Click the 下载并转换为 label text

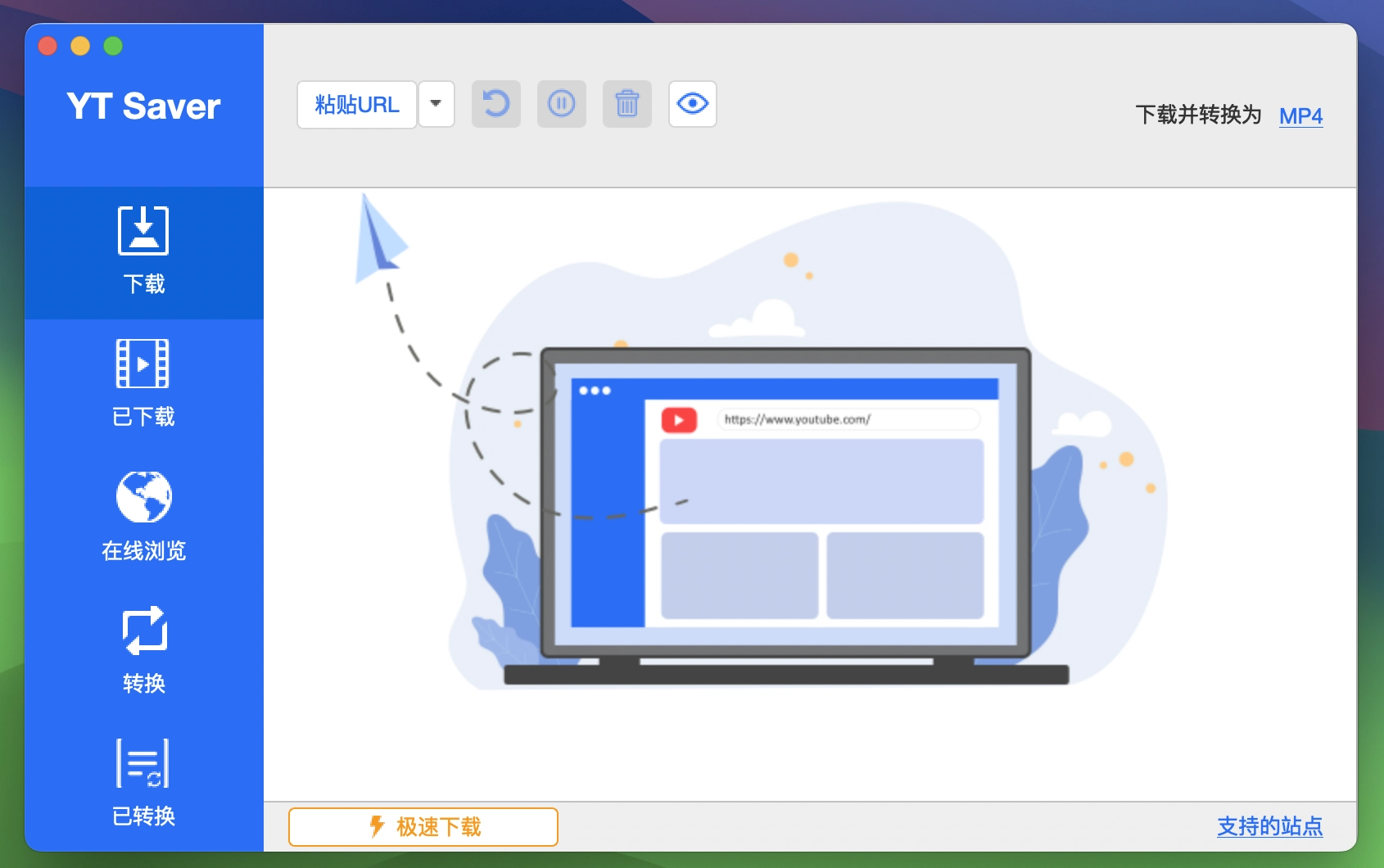[x=1198, y=115]
